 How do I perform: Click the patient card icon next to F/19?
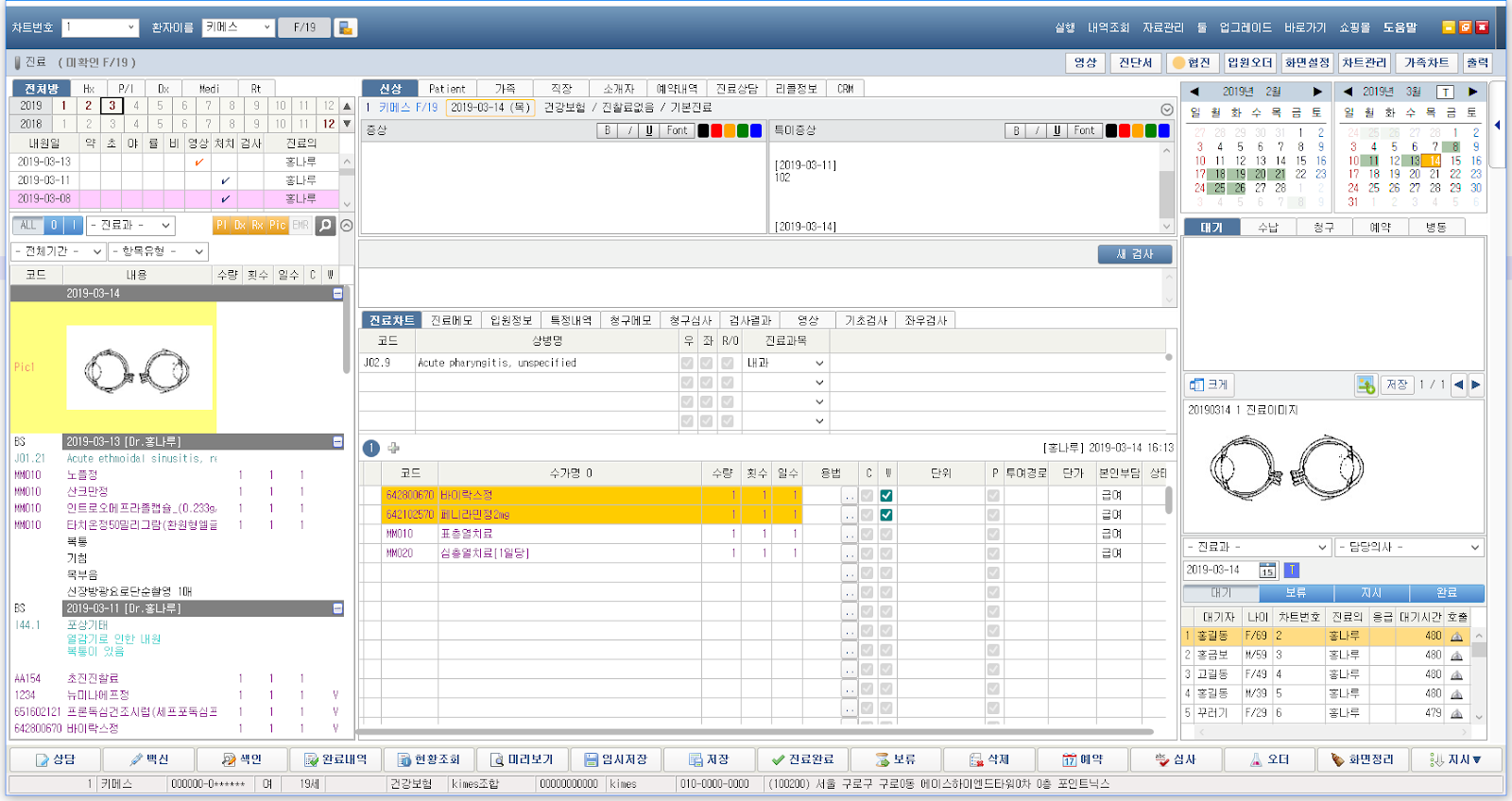tap(346, 27)
